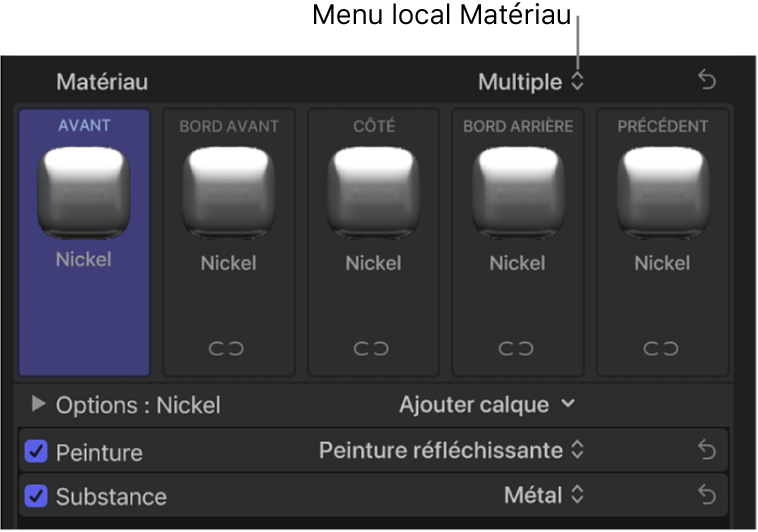Reset the Matériau parameter with the arrow
Image resolution: width=758 pixels, height=532 pixels.
[707, 81]
